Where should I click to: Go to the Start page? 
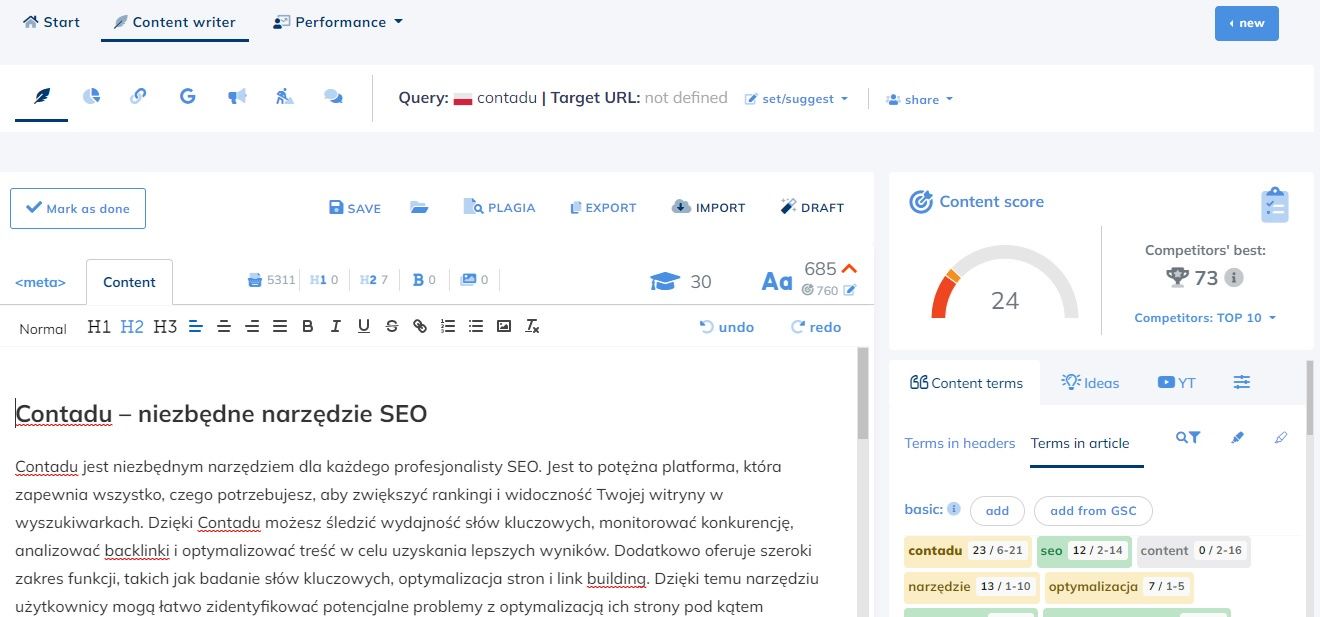[x=51, y=22]
